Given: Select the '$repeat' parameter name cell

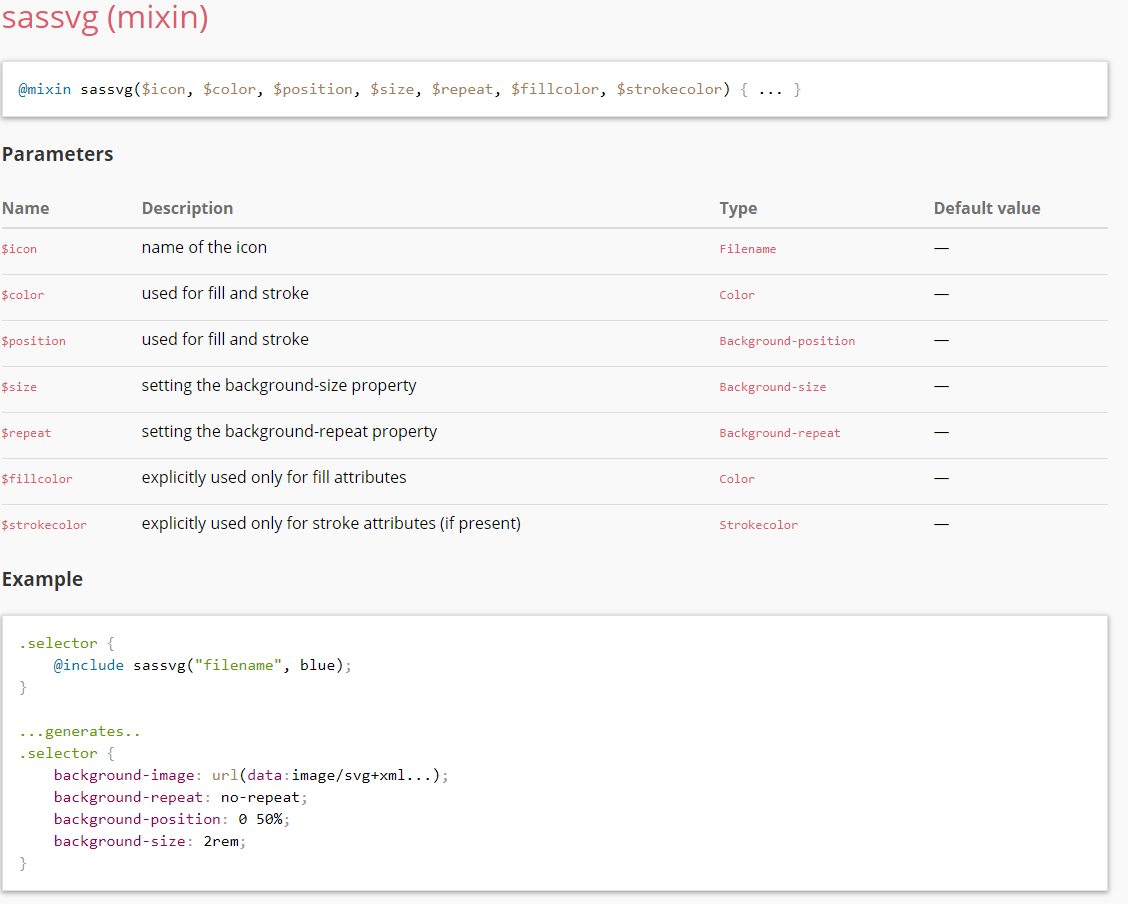Looking at the screenshot, I should coord(27,433).
